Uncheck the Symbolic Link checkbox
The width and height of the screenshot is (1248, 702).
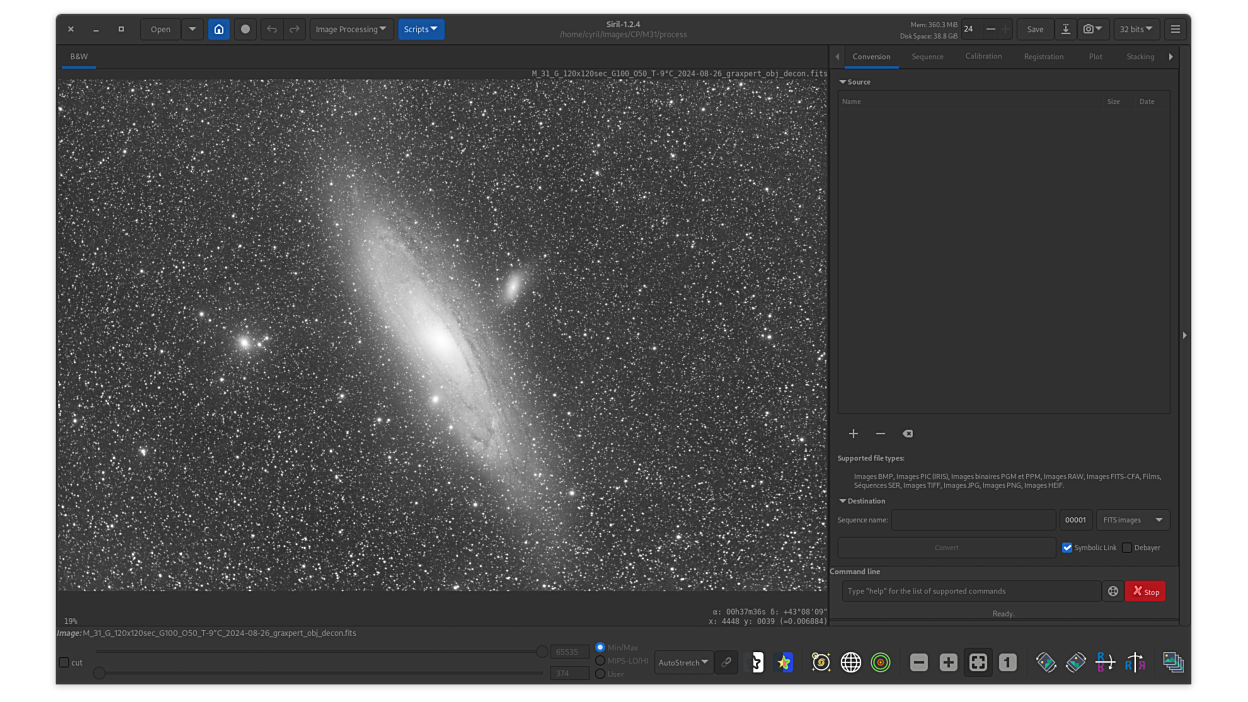(1067, 548)
